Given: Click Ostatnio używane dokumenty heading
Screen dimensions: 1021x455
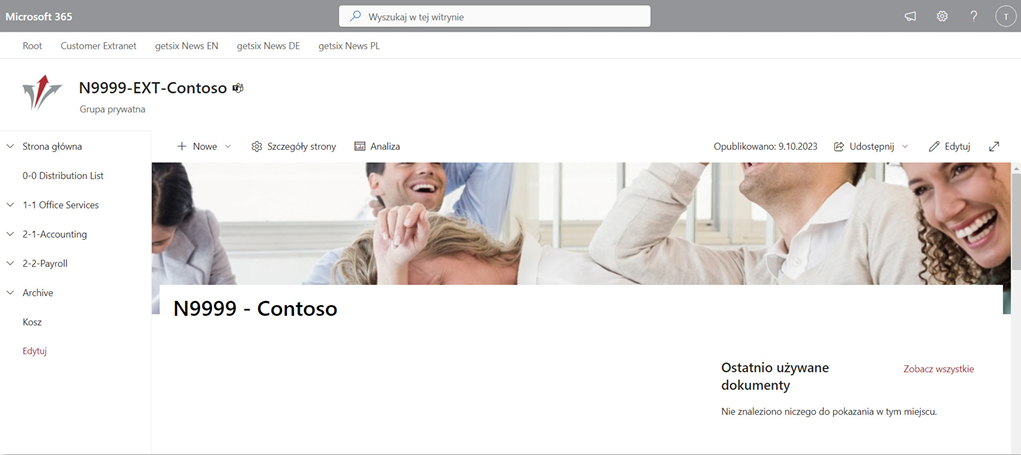Looking at the screenshot, I should click(x=775, y=376).
